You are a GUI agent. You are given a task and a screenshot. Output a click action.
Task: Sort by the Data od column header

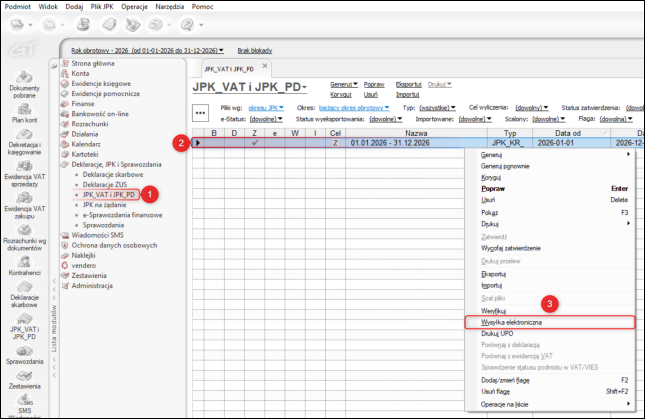[x=571, y=133]
